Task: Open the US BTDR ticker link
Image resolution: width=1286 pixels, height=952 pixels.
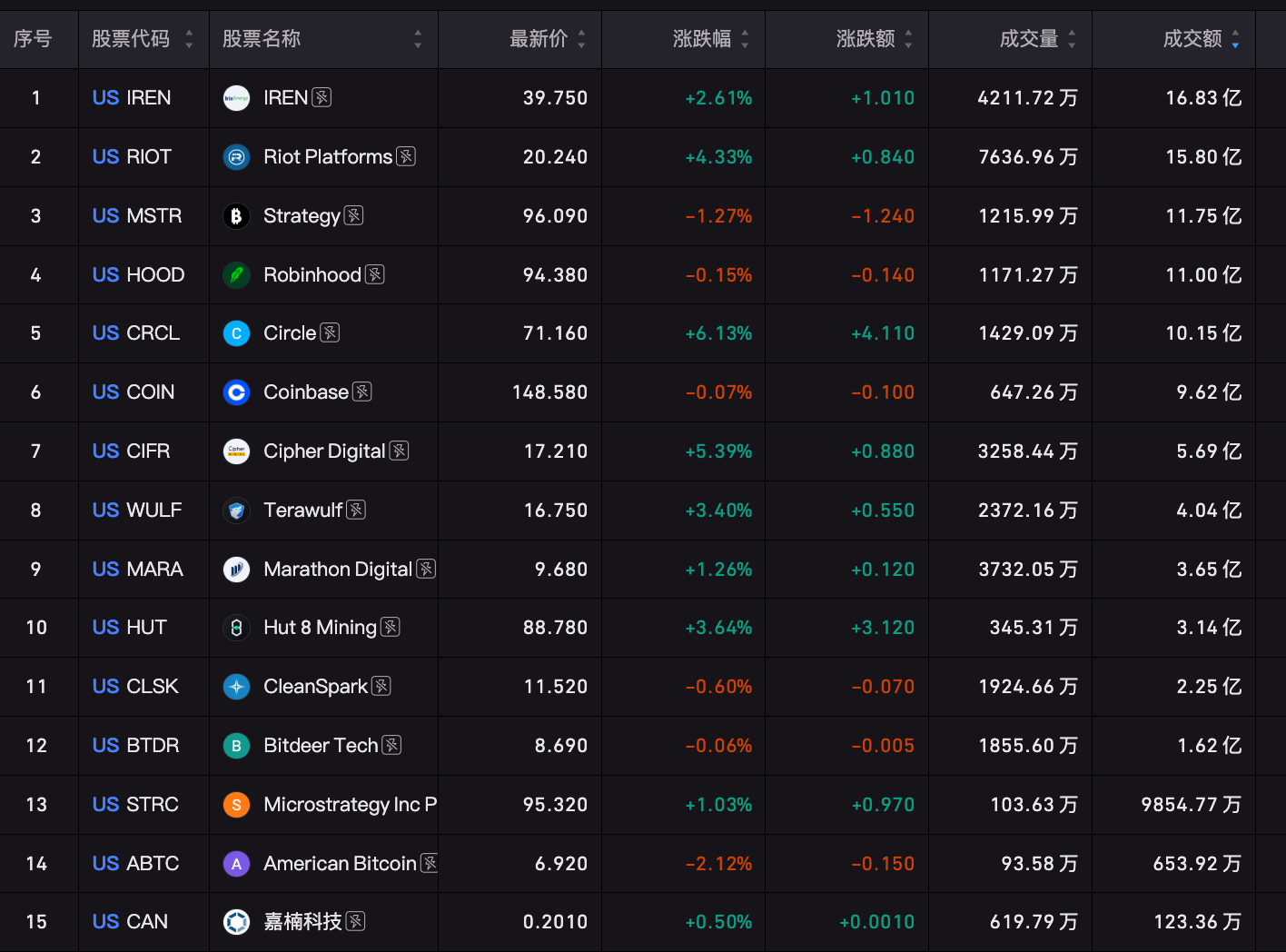Action: coord(135,746)
